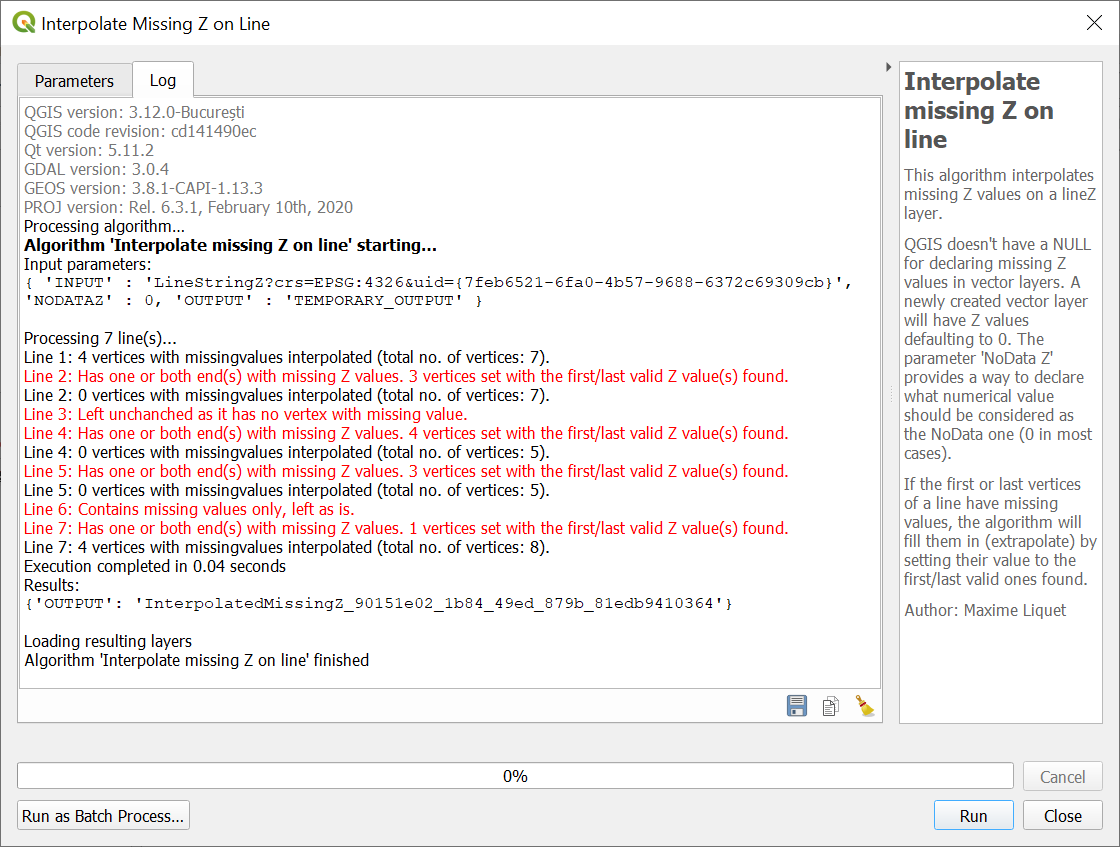
Task: Click 'Execution completed in 0.04 seconds'
Action: (155, 566)
